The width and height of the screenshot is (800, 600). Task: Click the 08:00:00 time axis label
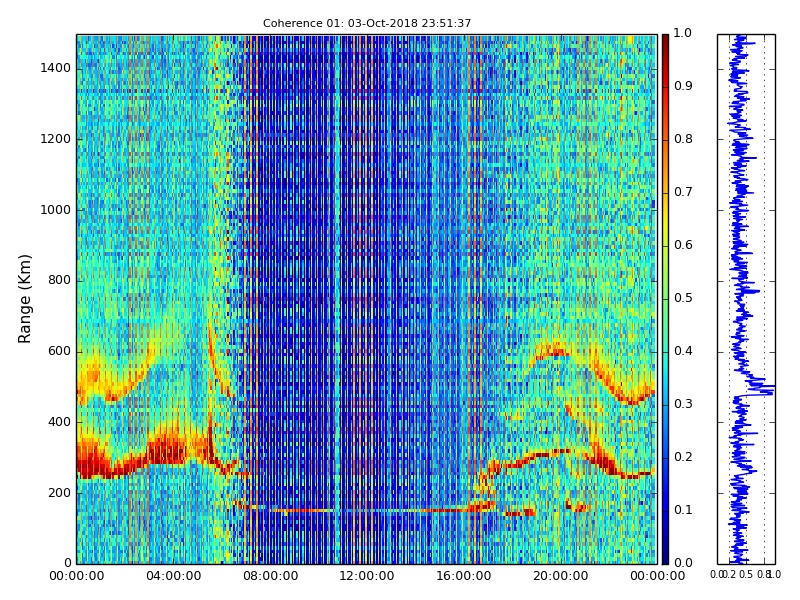pos(270,577)
